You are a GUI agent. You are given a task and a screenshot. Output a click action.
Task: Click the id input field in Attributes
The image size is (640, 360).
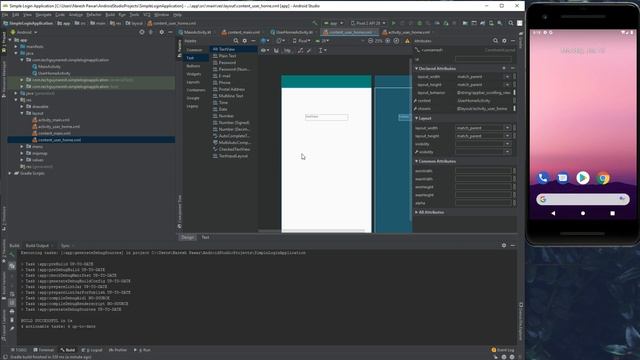point(483,59)
